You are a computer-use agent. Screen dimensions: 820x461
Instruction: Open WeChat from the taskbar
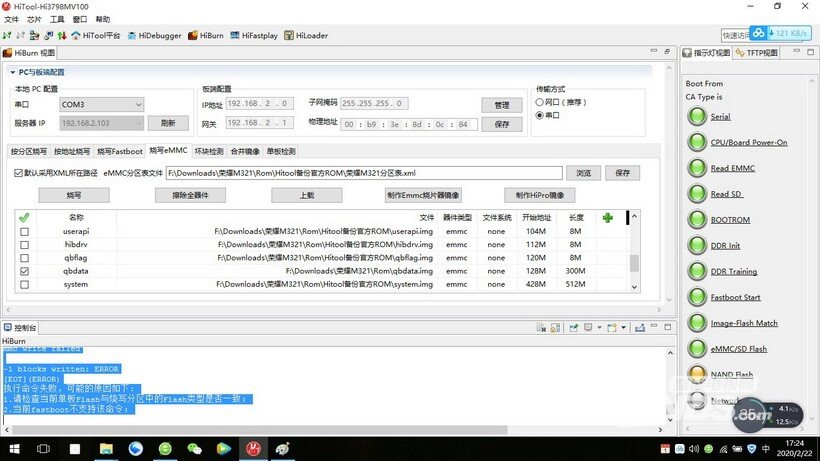click(195, 449)
